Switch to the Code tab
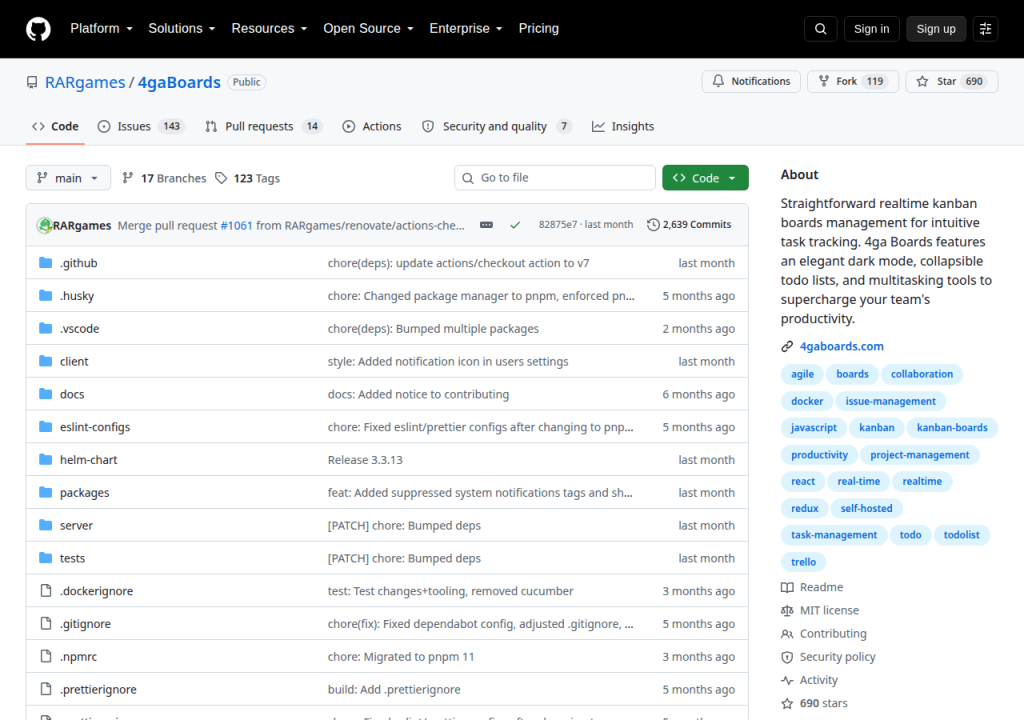Viewport: 1024px width, 720px height. [56, 127]
